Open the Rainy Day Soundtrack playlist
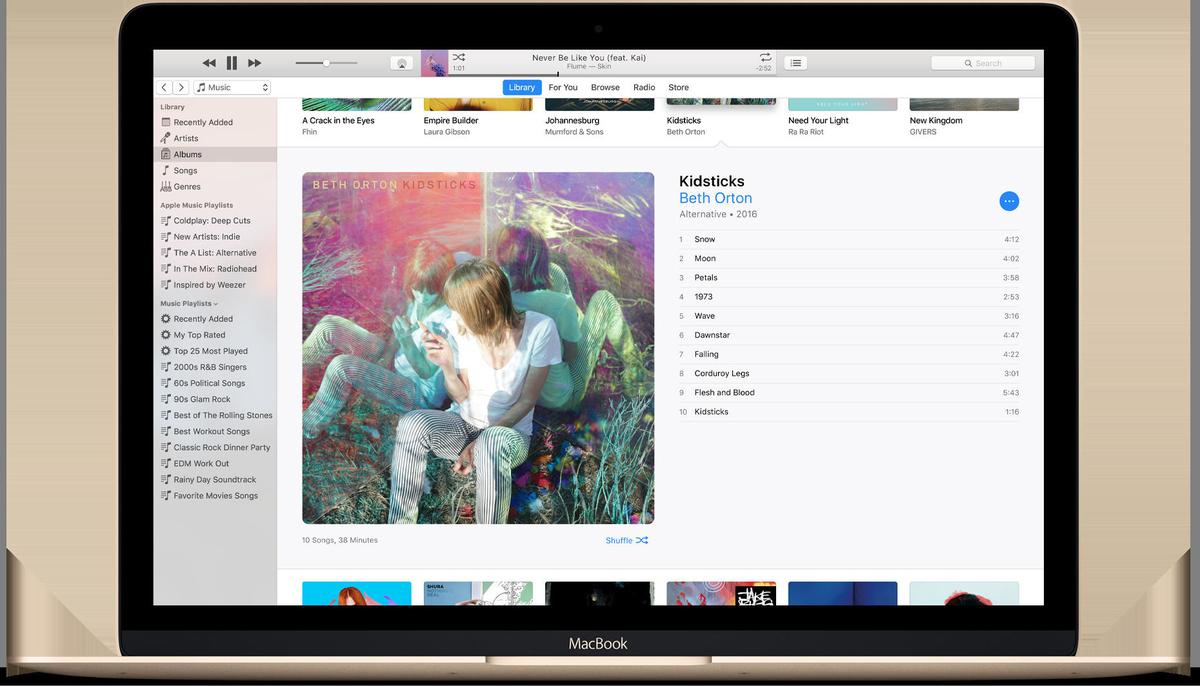Image resolution: width=1200 pixels, height=686 pixels. pyautogui.click(x=215, y=479)
